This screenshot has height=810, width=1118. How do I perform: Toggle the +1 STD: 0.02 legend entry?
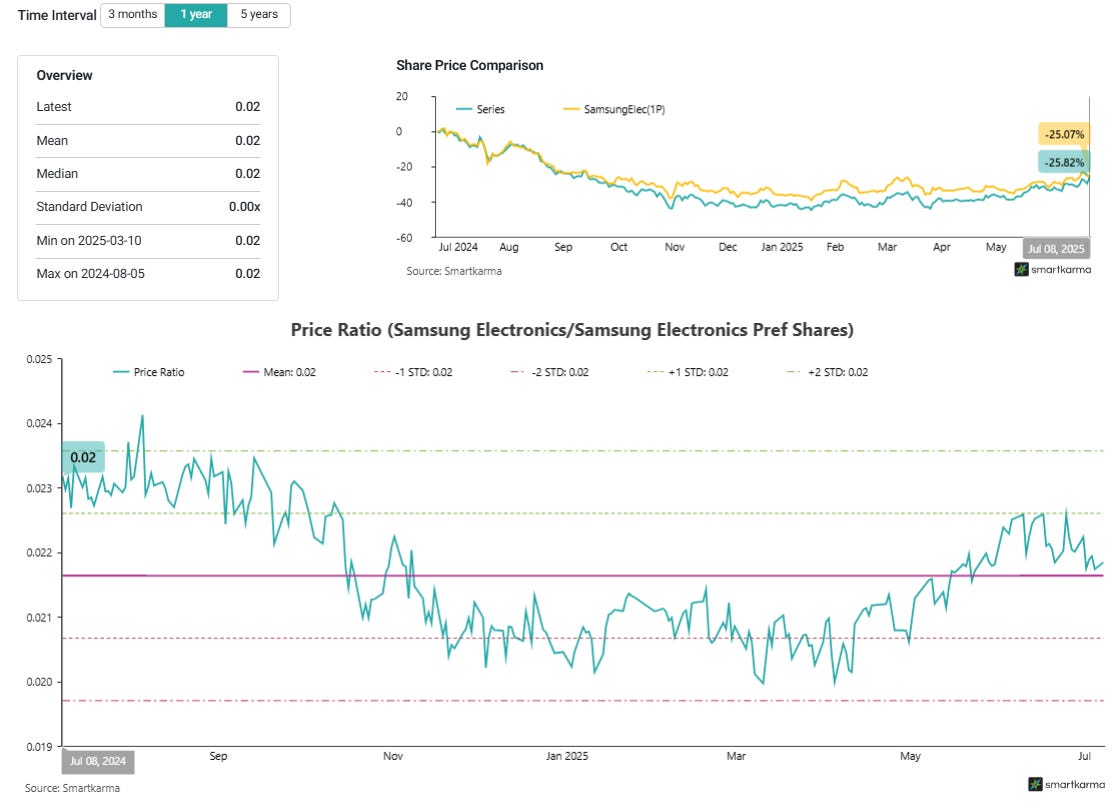[687, 372]
